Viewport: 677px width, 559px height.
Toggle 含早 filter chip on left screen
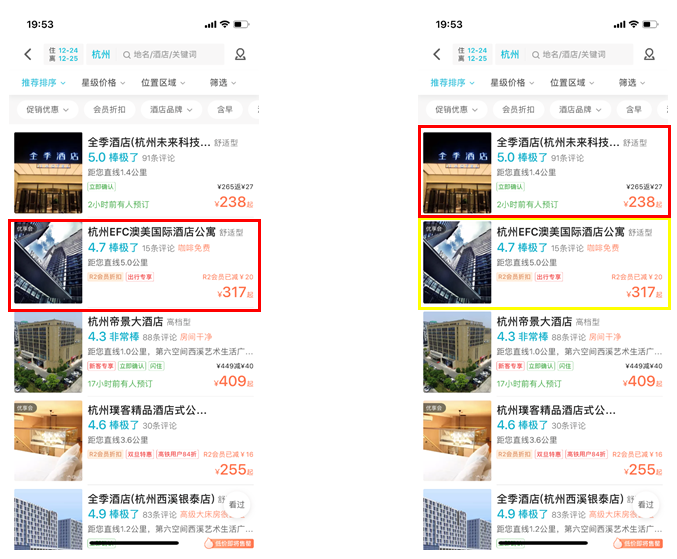click(x=225, y=110)
